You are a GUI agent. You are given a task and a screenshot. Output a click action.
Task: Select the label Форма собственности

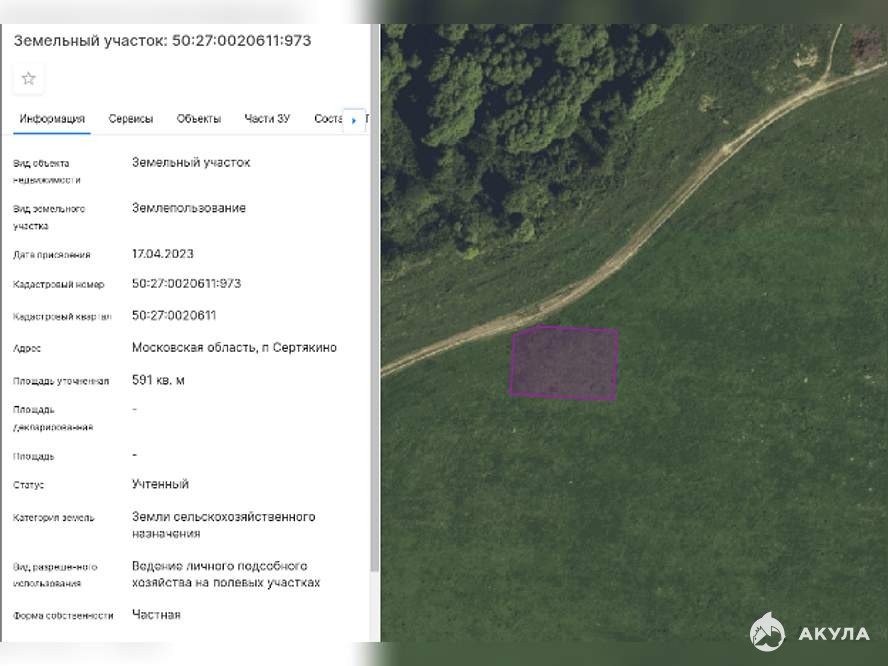click(x=63, y=616)
